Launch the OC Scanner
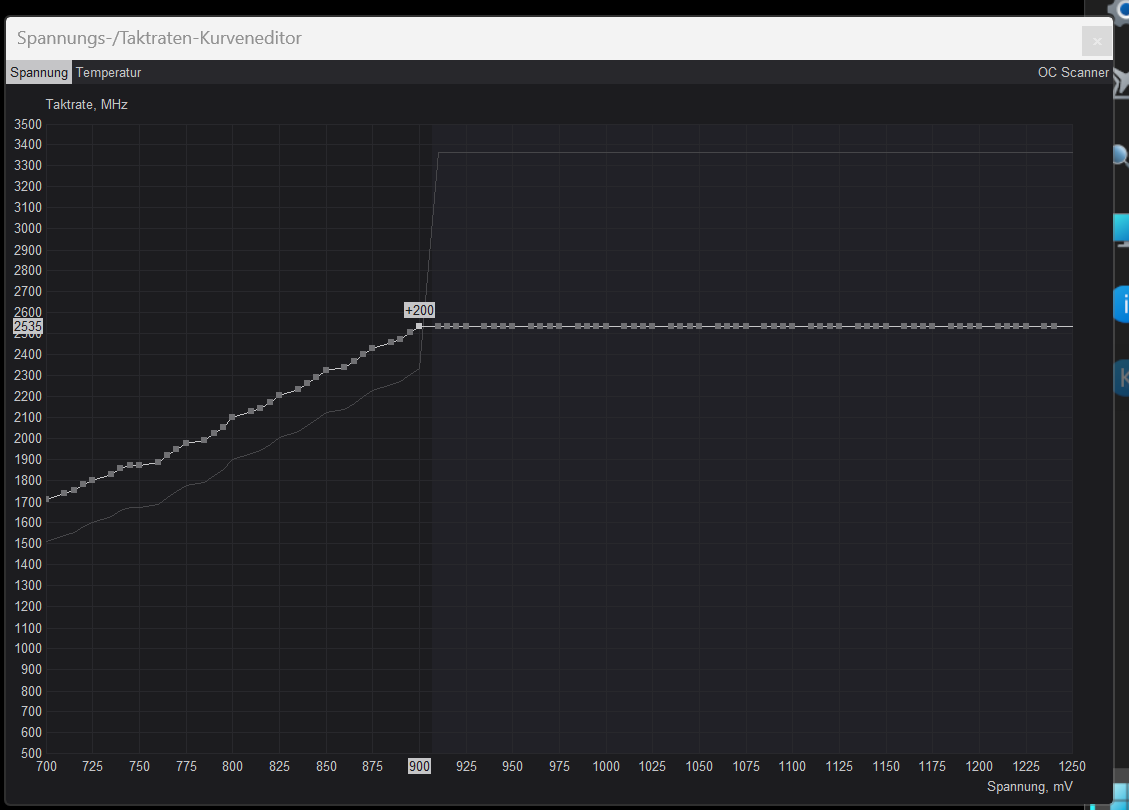Viewport: 1129px width, 810px height. tap(1073, 72)
